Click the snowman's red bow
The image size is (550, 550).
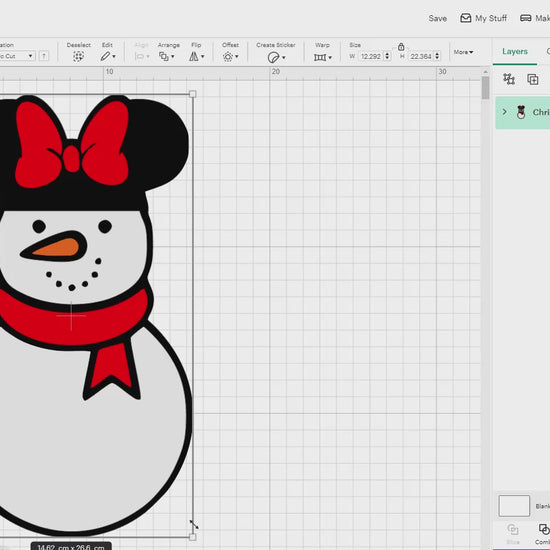click(72, 144)
